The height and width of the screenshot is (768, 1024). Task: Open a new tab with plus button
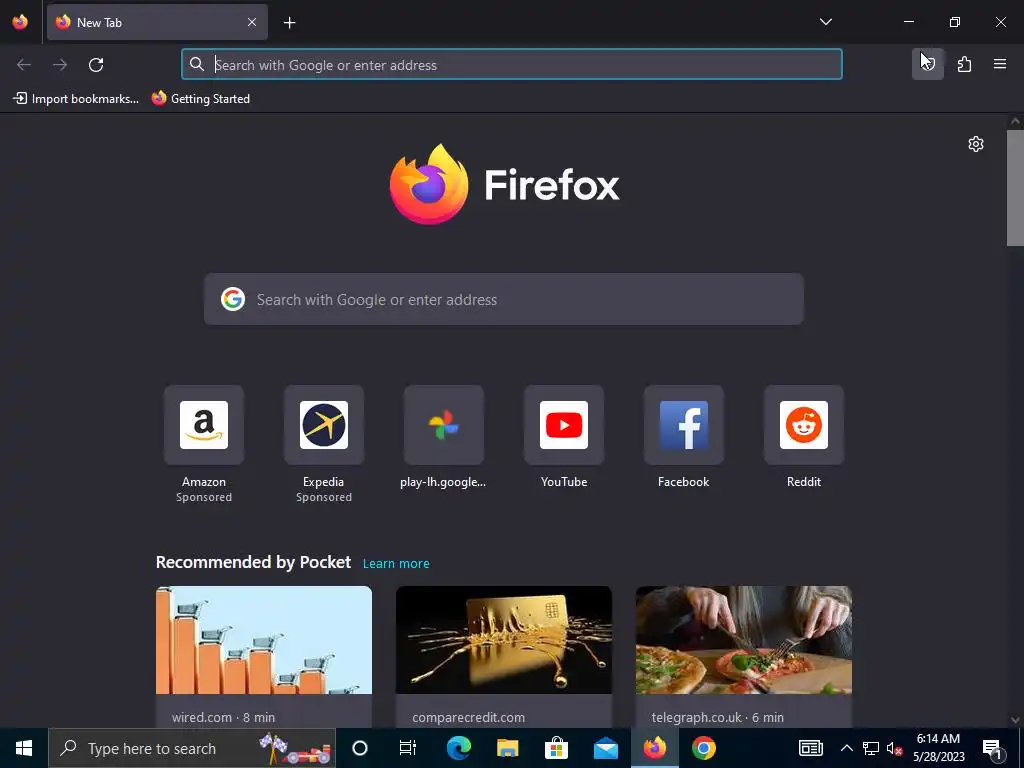(289, 23)
